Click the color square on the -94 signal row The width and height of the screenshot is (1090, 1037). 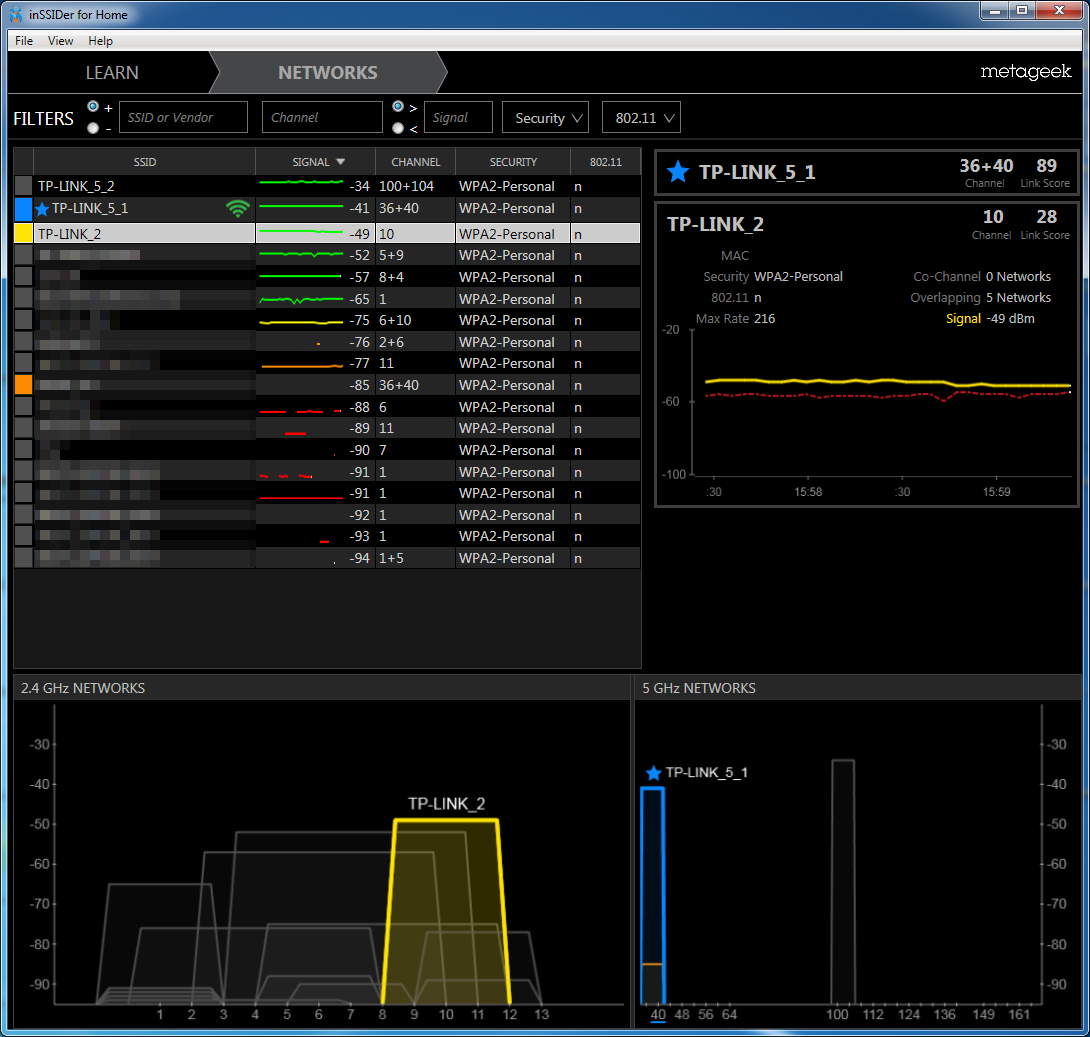[x=24, y=558]
